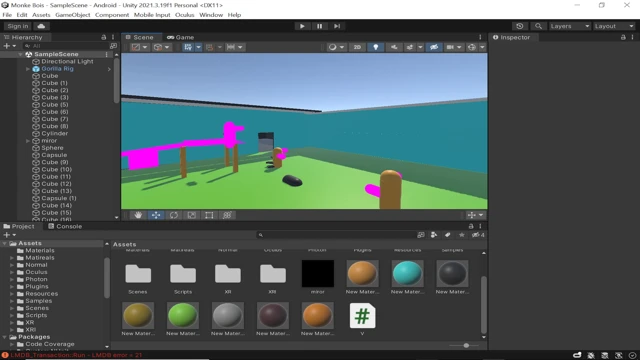Viewport: 640px width, 360px height.
Task: Select the Hand tool in scene toolbar
Action: [x=138, y=215]
